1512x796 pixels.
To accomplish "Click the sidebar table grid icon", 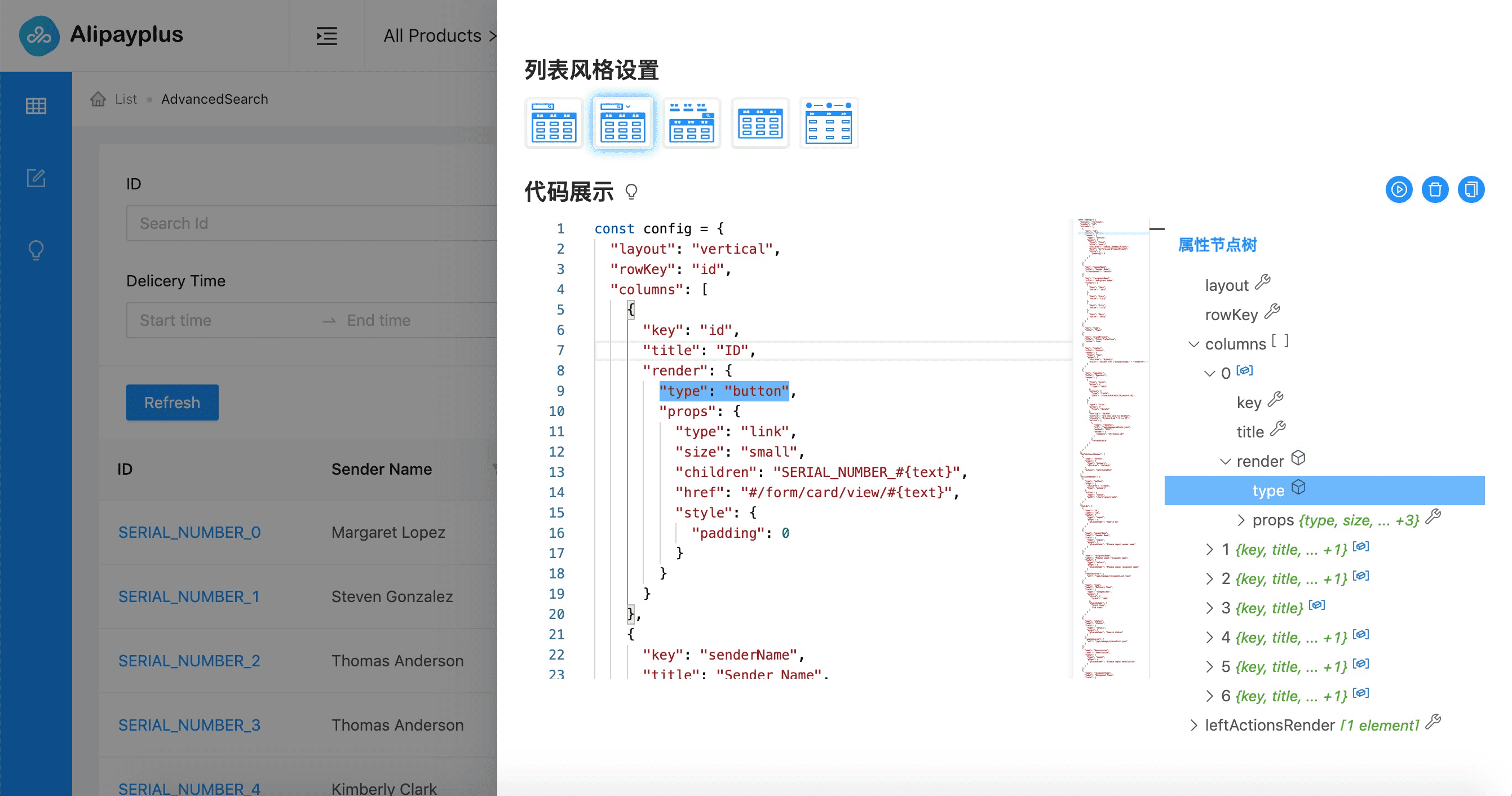I will (x=36, y=106).
